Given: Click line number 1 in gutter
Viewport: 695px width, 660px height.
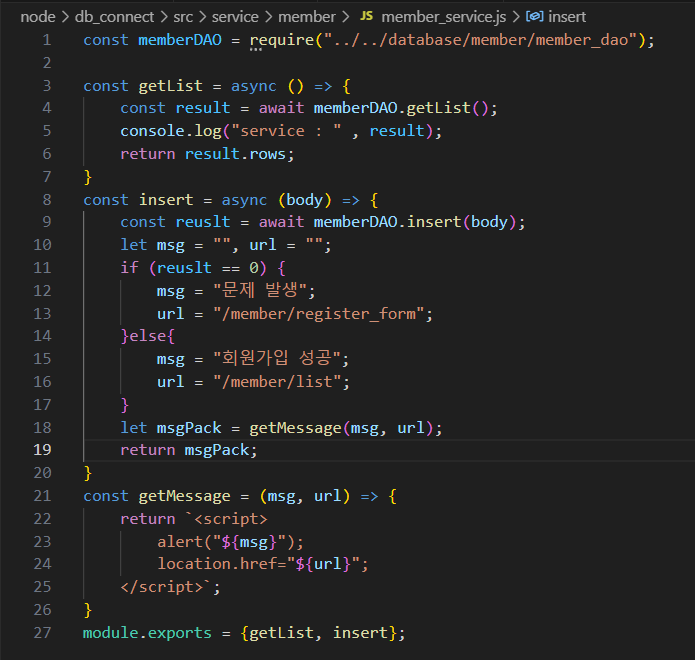Looking at the screenshot, I should pos(47,40).
